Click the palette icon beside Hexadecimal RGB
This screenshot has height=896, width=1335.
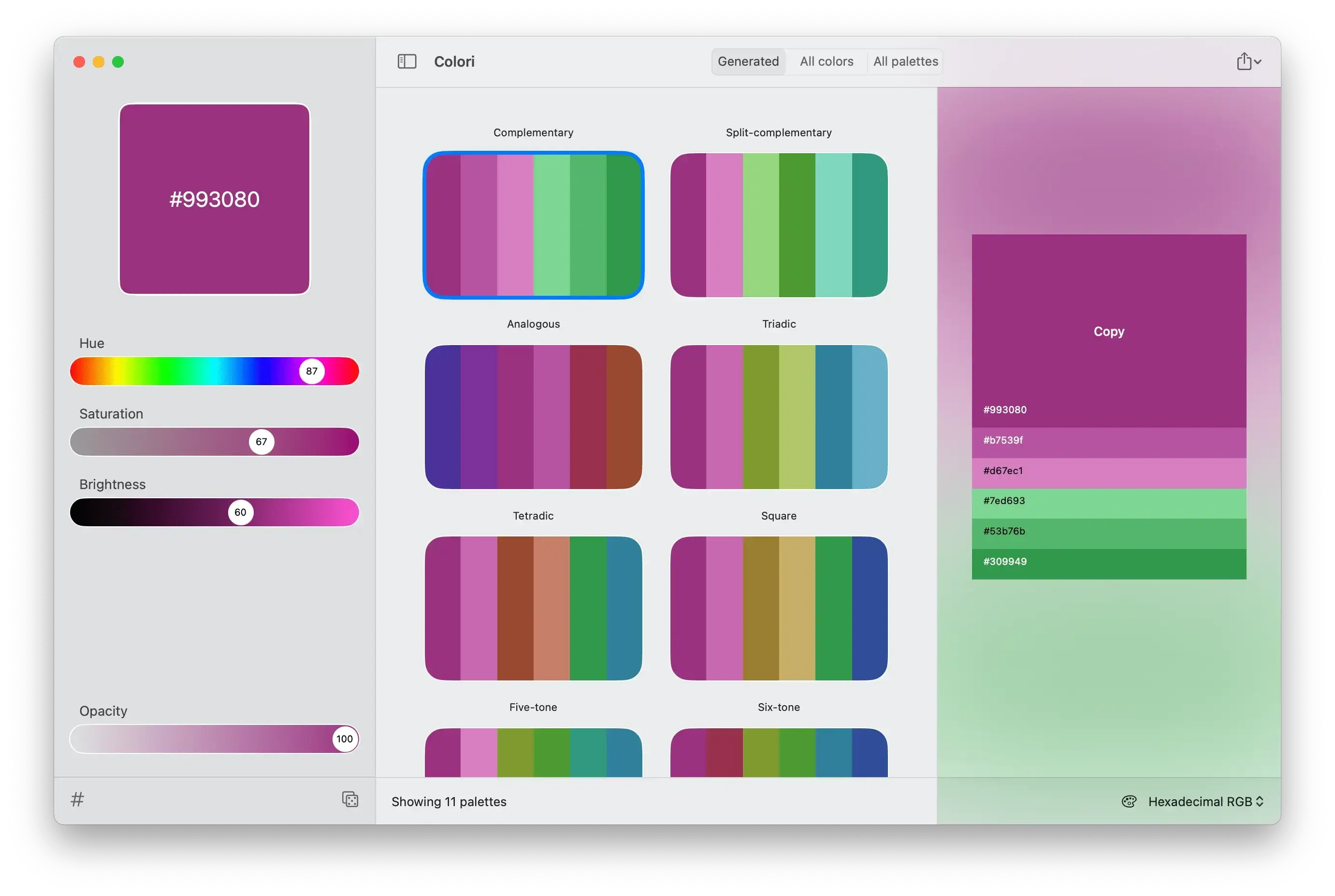pos(1128,801)
